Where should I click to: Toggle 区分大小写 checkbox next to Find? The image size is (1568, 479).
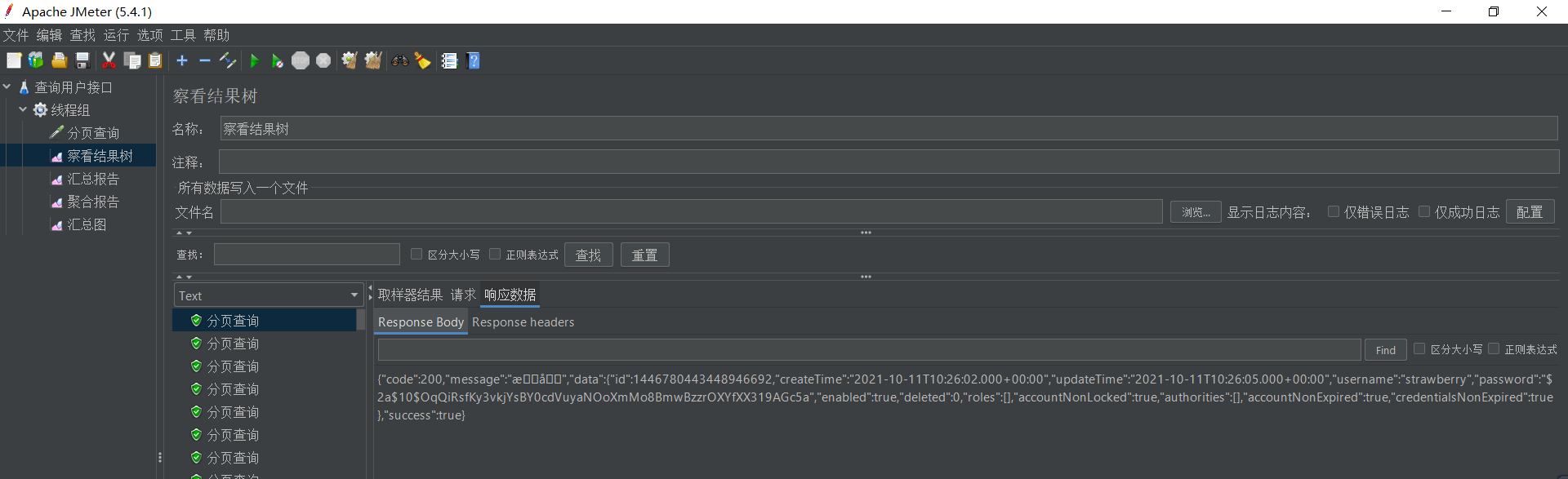point(1419,348)
